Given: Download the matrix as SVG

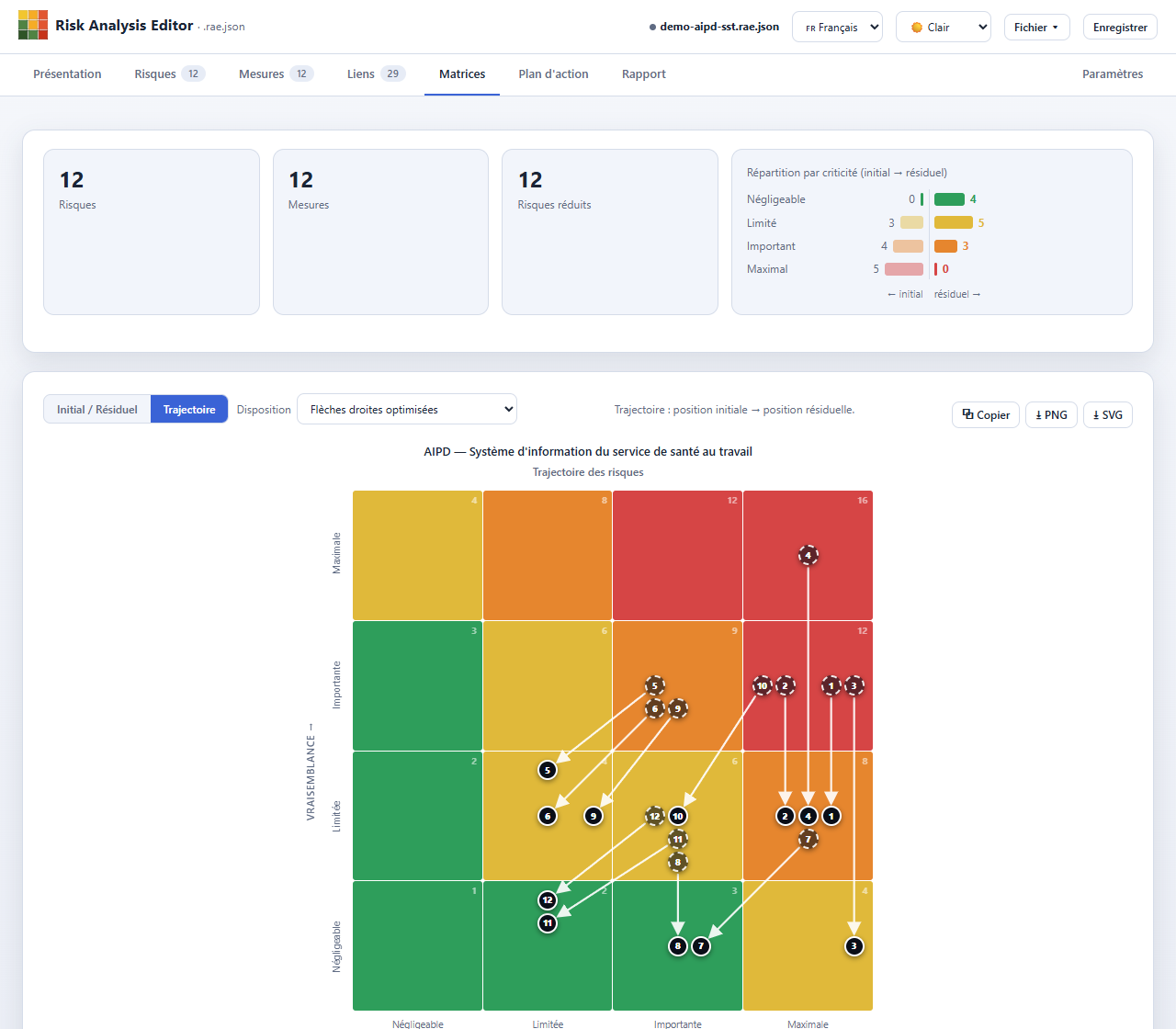Looking at the screenshot, I should click(1108, 415).
